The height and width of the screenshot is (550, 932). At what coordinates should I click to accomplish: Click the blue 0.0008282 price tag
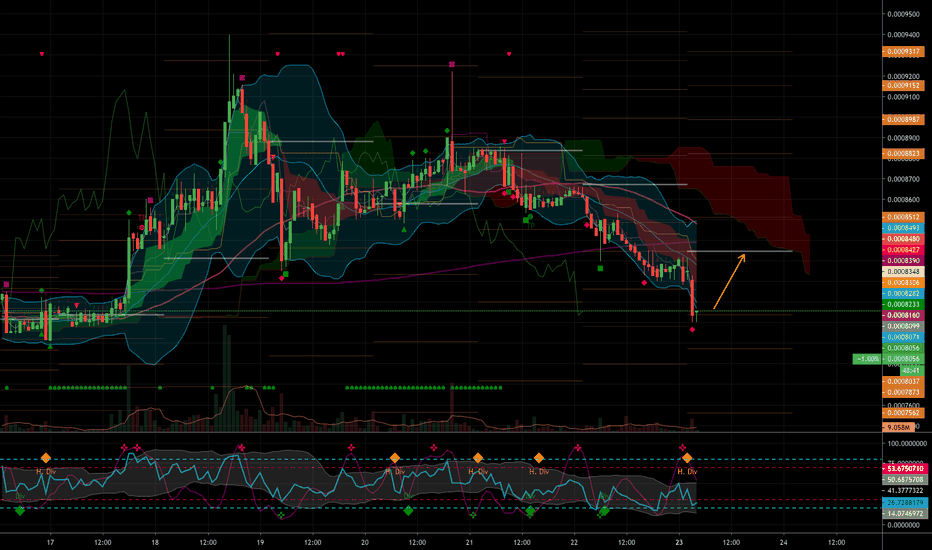(x=903, y=293)
